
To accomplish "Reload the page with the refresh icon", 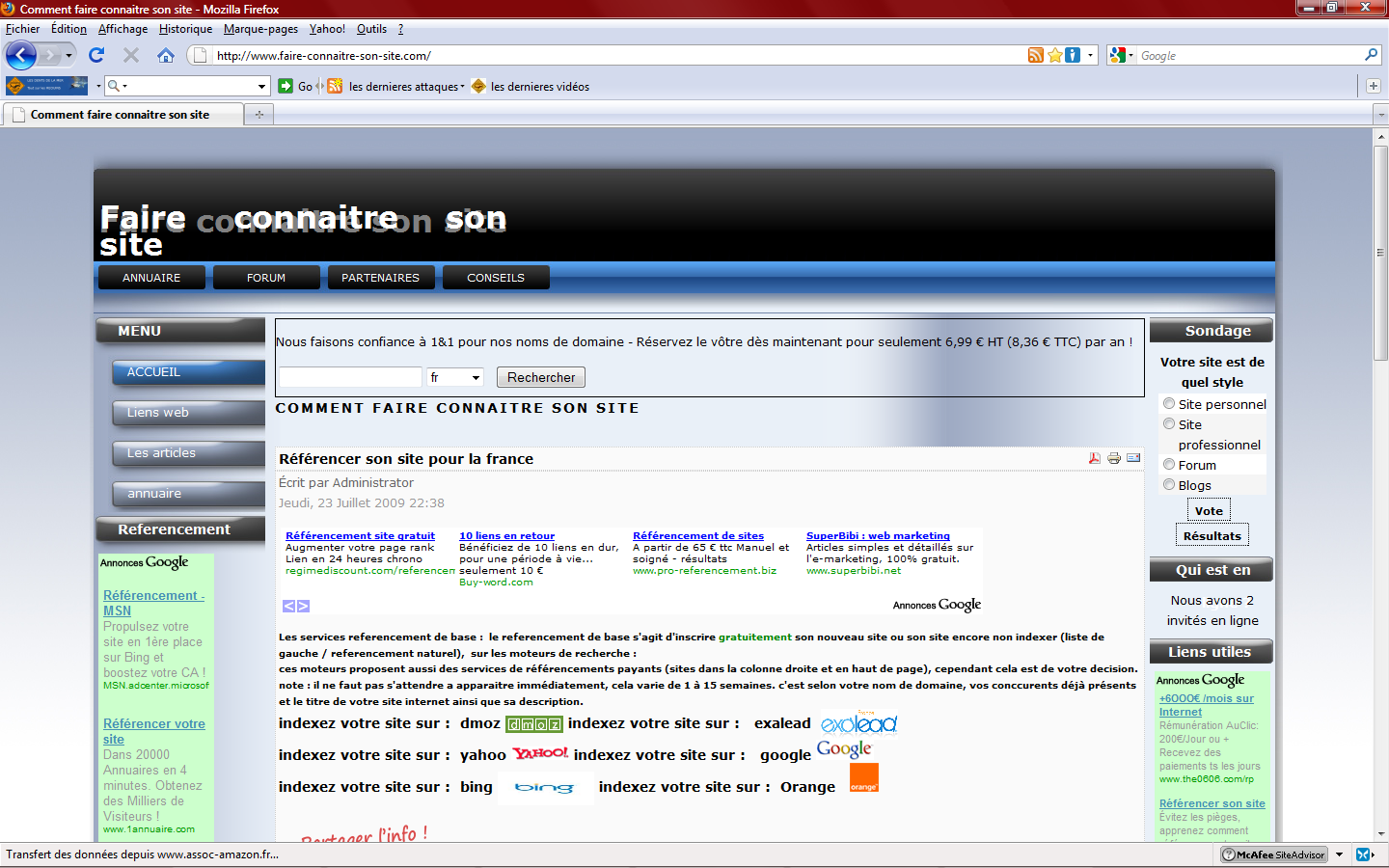I will point(96,55).
